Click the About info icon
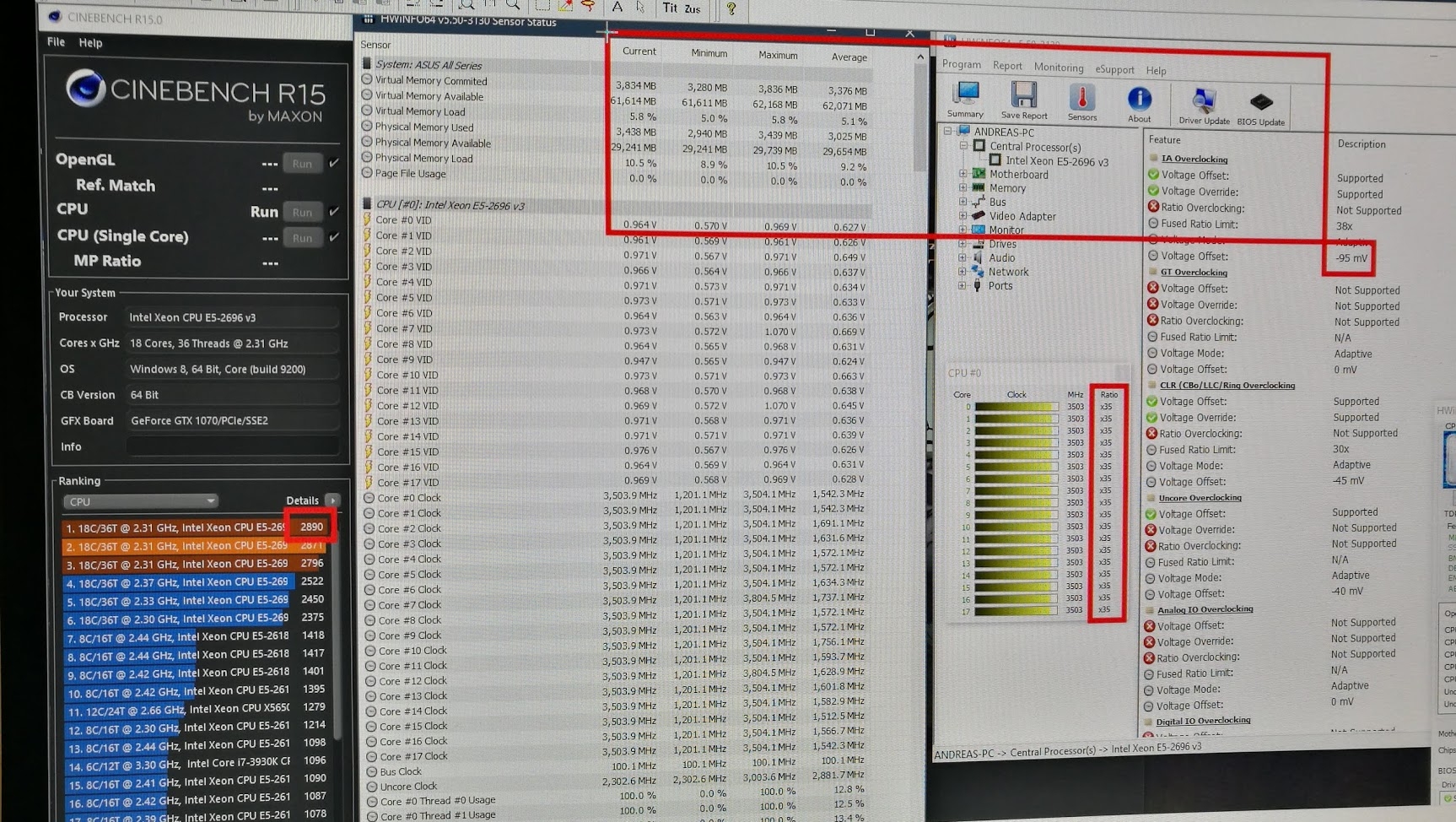Viewport: 1456px width, 822px height. [1140, 99]
